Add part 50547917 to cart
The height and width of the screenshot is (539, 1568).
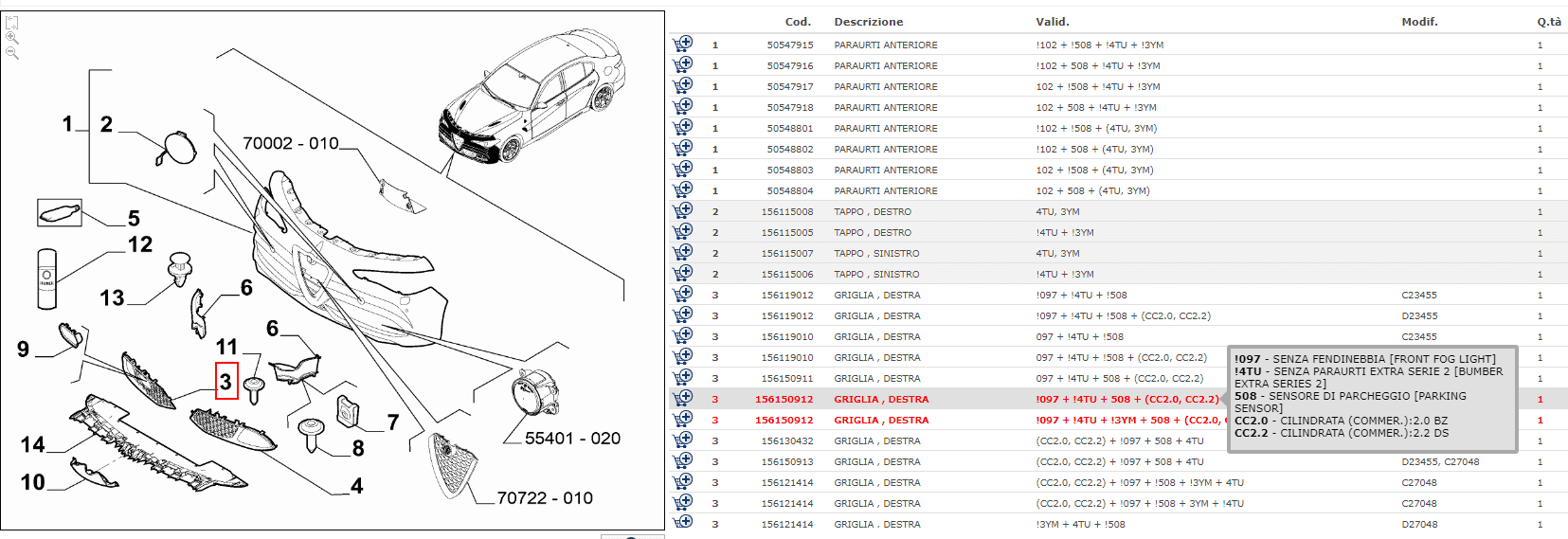pyautogui.click(x=682, y=85)
